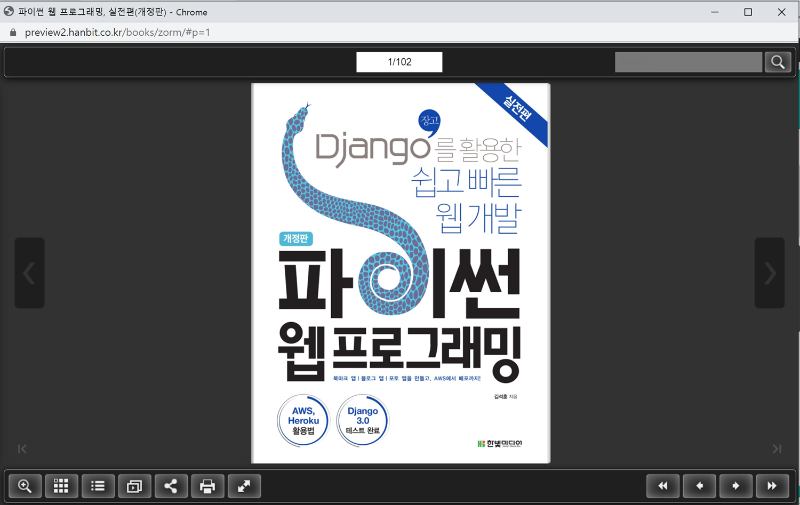Open the thumbnails grid view
800x505 pixels.
click(x=61, y=486)
